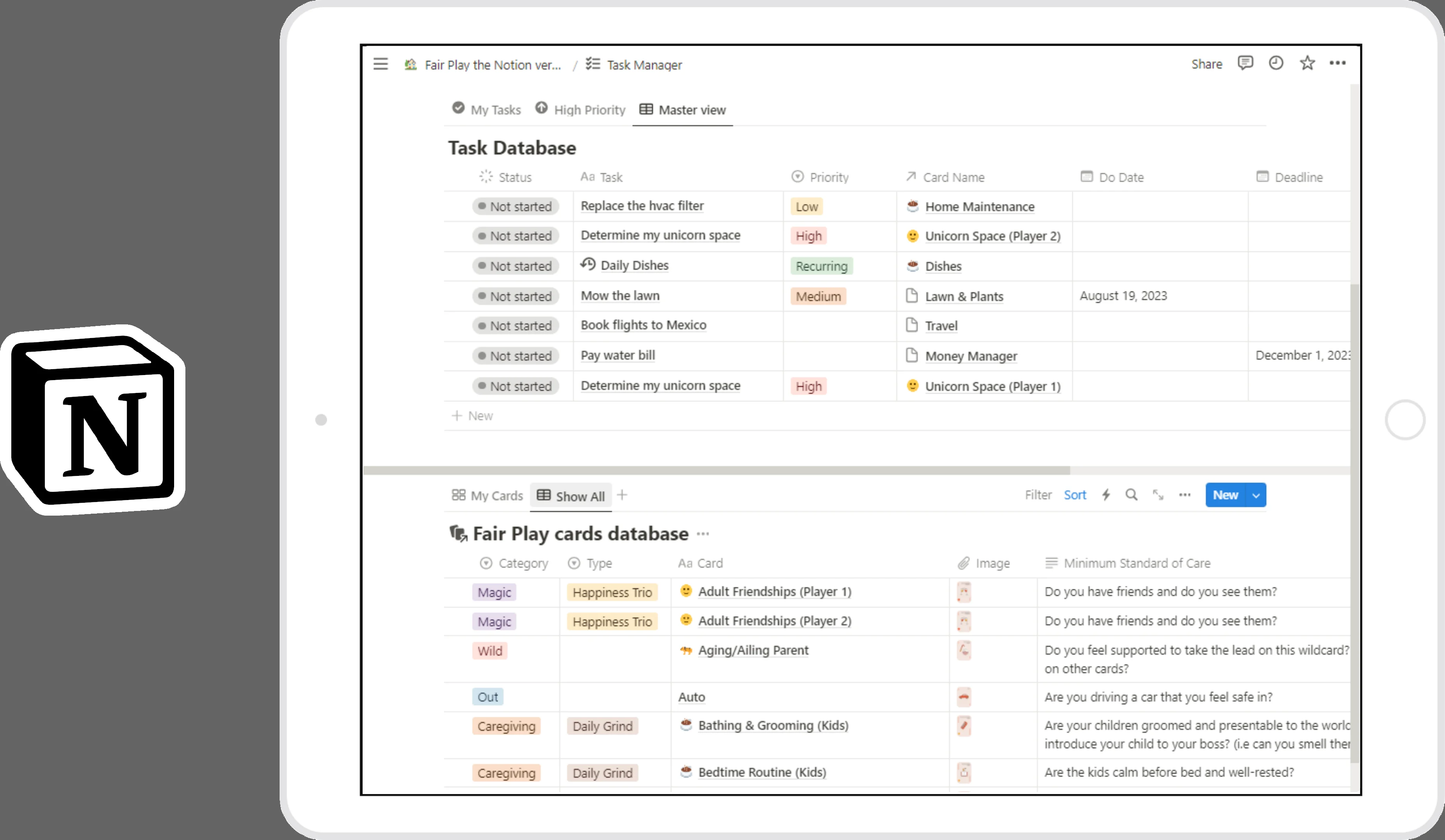Change status of Mow the lawn task
Image resolution: width=1445 pixels, height=840 pixels.
click(x=515, y=296)
